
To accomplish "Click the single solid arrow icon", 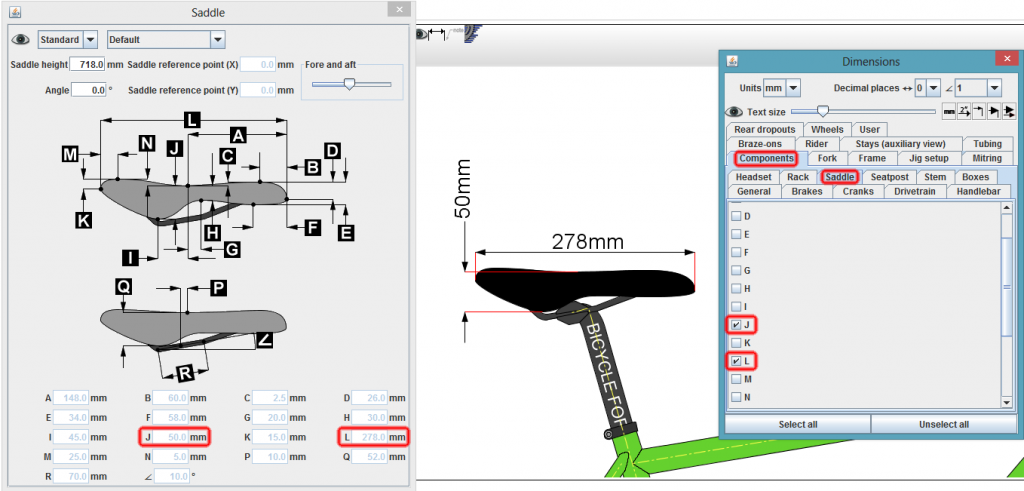I will [x=995, y=111].
